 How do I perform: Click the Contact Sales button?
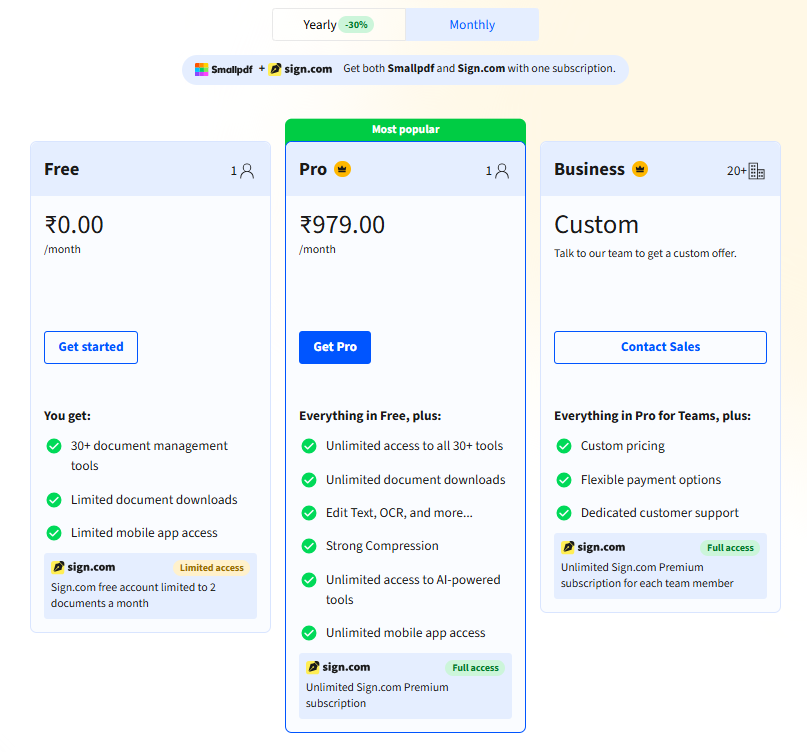660,347
